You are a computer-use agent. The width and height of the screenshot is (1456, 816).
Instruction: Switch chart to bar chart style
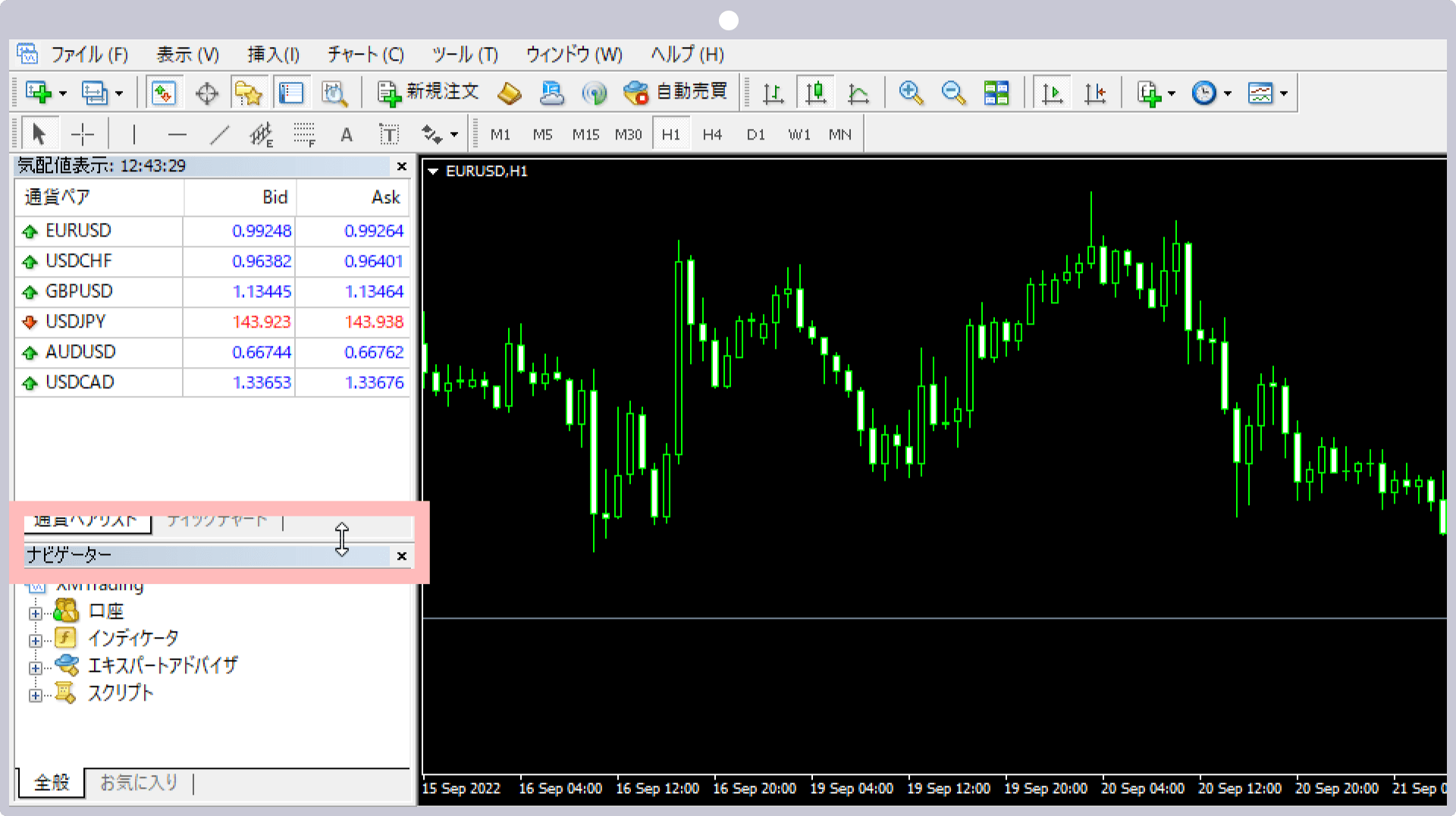click(773, 93)
